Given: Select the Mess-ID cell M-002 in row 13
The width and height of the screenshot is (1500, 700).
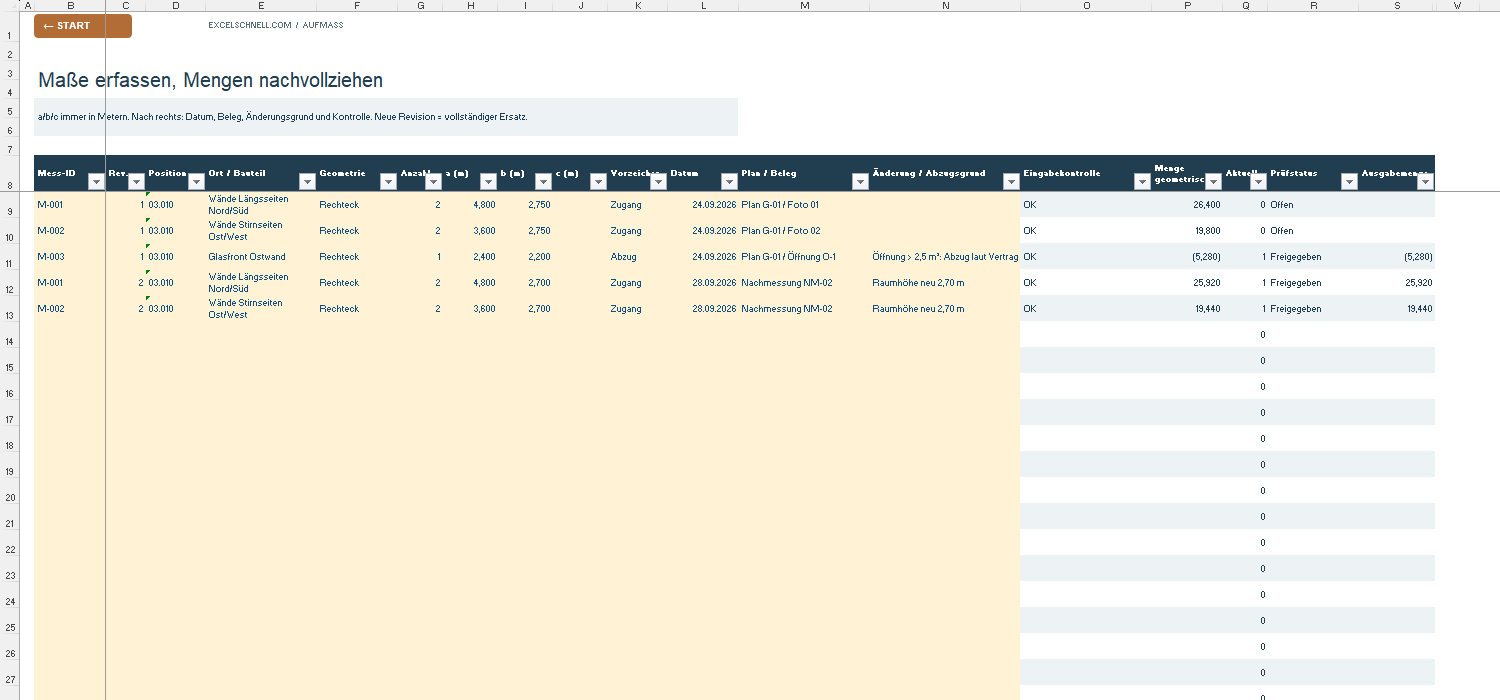Looking at the screenshot, I should tap(70, 309).
